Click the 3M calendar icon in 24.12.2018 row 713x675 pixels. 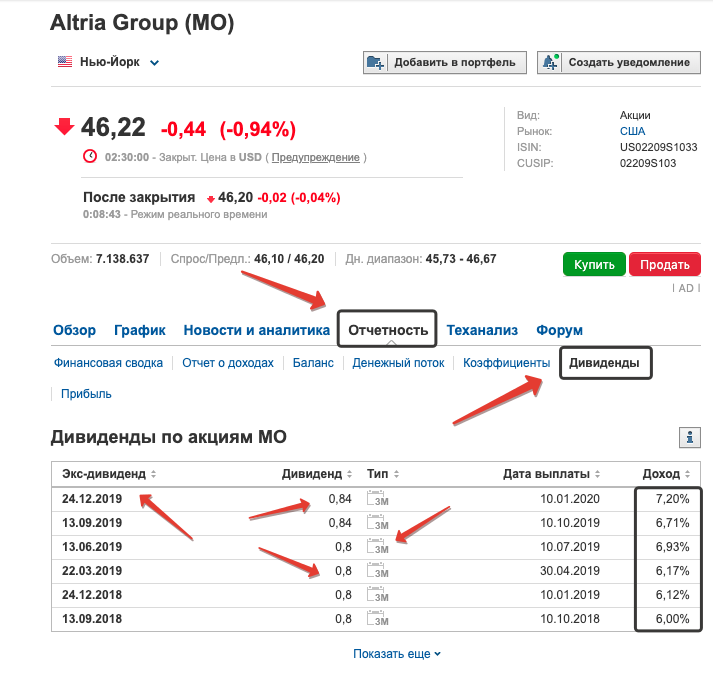(x=378, y=594)
